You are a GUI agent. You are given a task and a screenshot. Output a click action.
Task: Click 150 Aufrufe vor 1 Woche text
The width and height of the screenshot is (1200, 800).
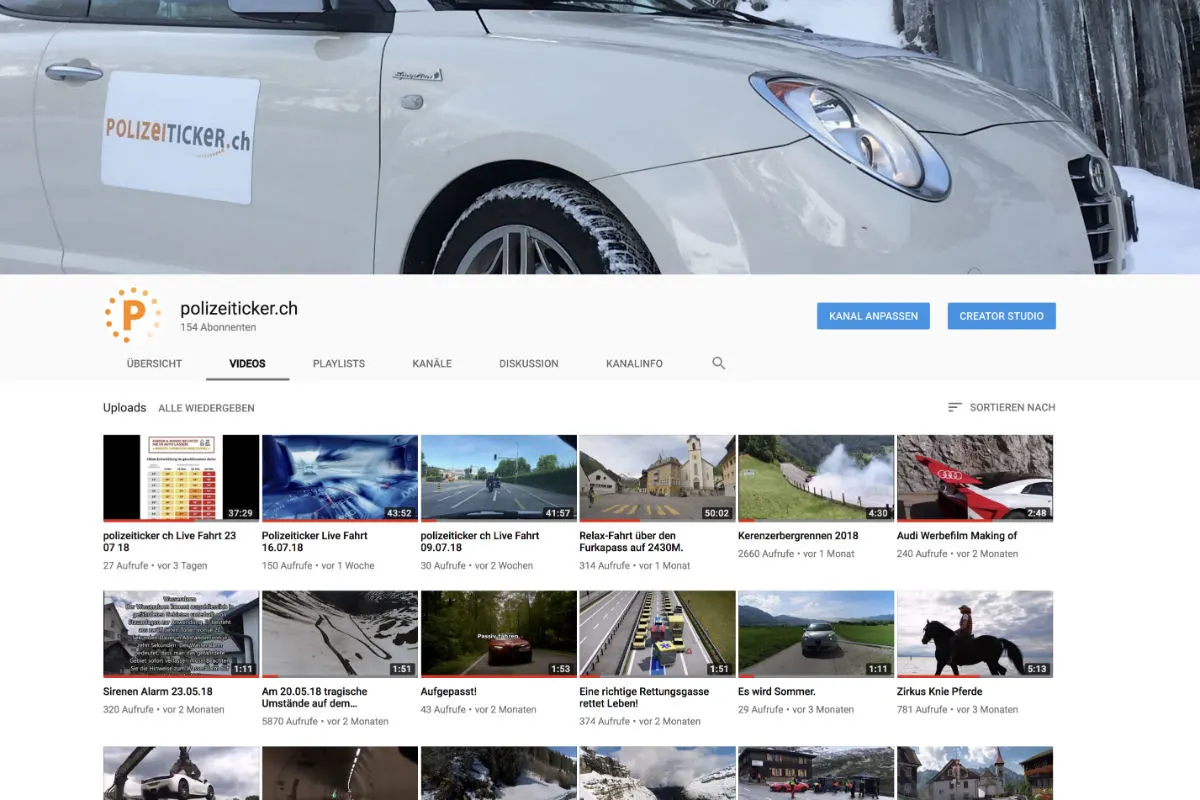318,565
